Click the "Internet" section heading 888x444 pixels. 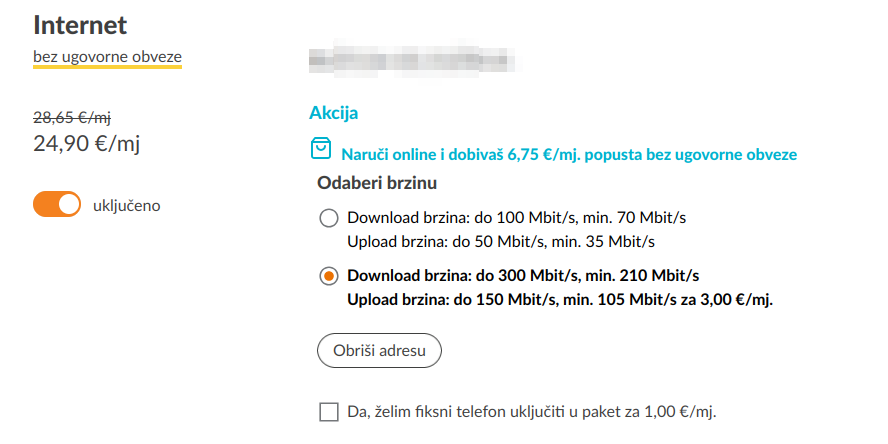pos(81,24)
